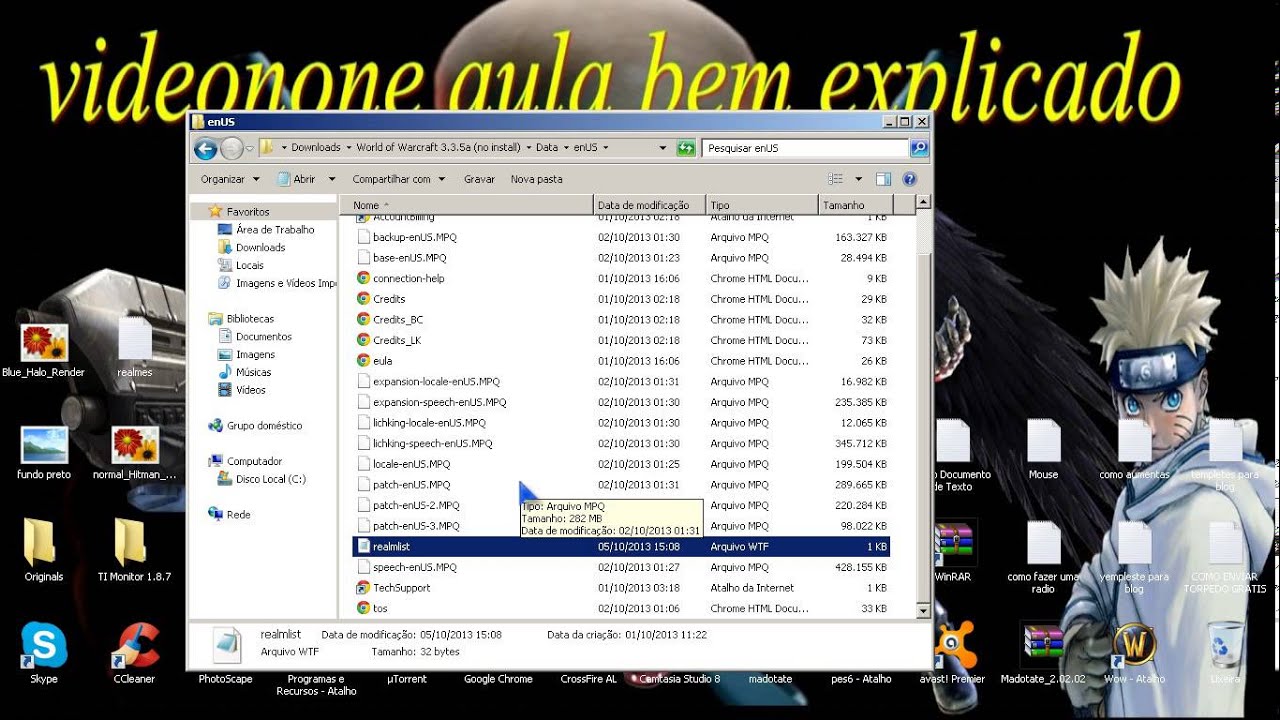Select the TI Monitor 1.8.7 folder
The height and width of the screenshot is (720, 1280).
(x=134, y=551)
